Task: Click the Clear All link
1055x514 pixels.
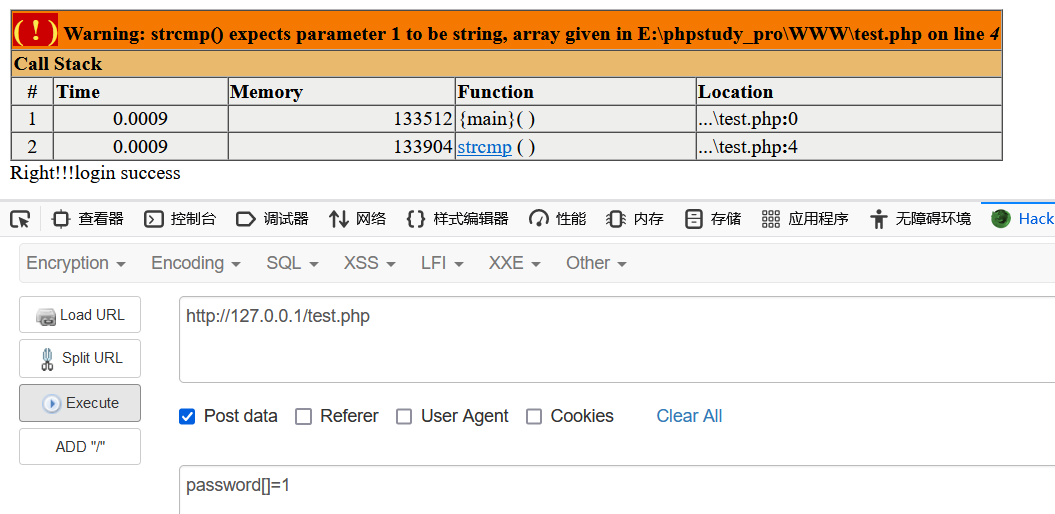Action: (x=689, y=416)
